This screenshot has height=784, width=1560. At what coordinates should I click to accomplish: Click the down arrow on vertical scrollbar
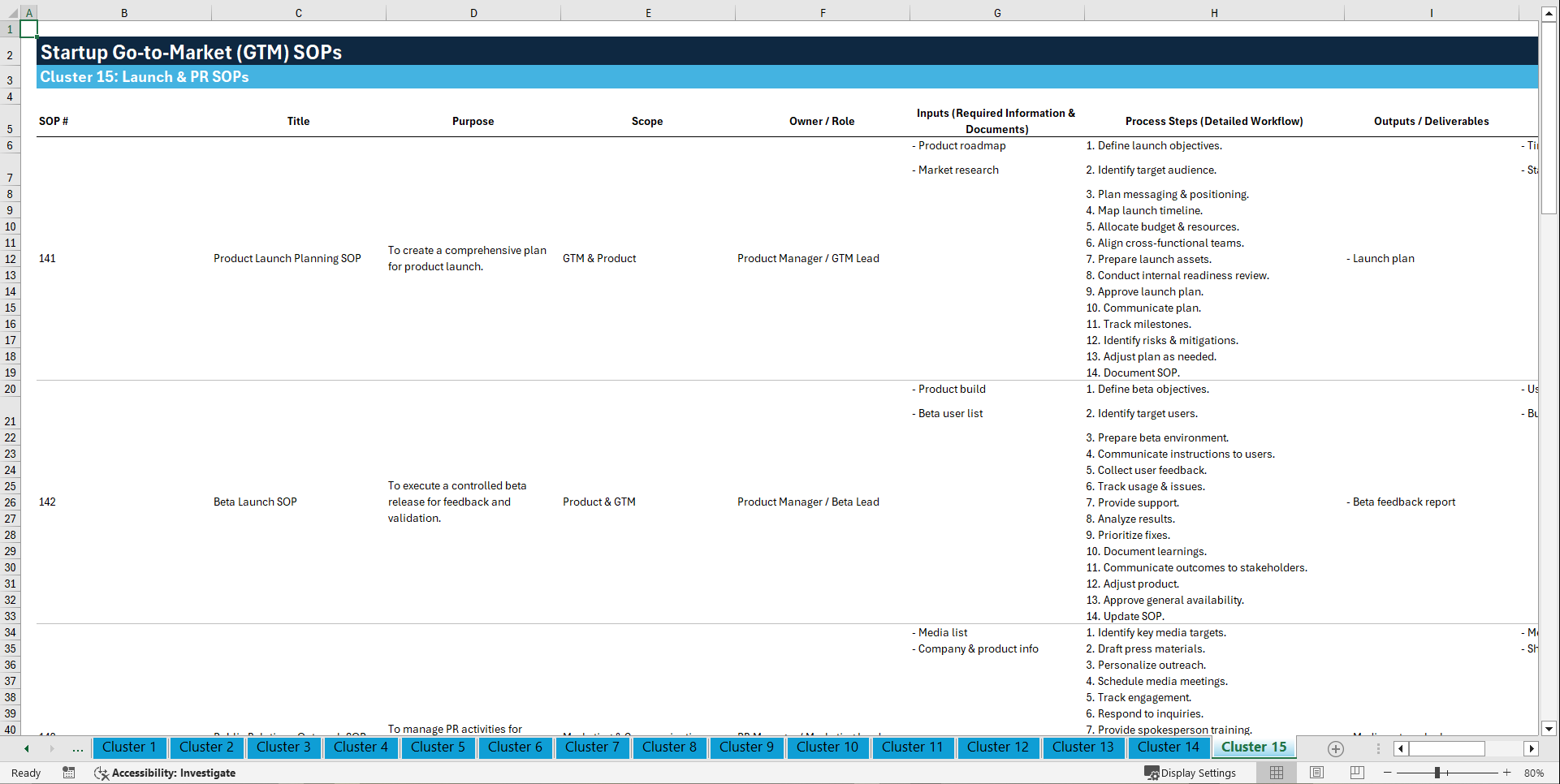pyautogui.click(x=1549, y=730)
